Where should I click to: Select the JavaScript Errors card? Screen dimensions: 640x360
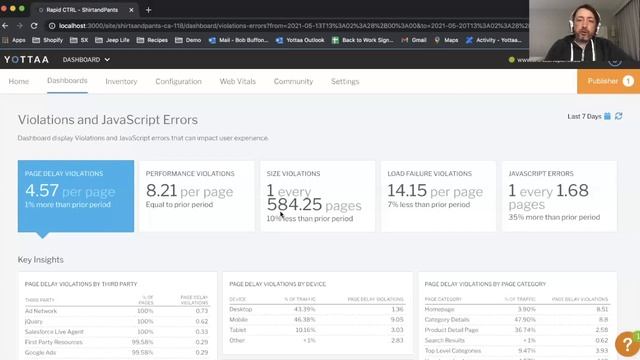click(x=559, y=196)
